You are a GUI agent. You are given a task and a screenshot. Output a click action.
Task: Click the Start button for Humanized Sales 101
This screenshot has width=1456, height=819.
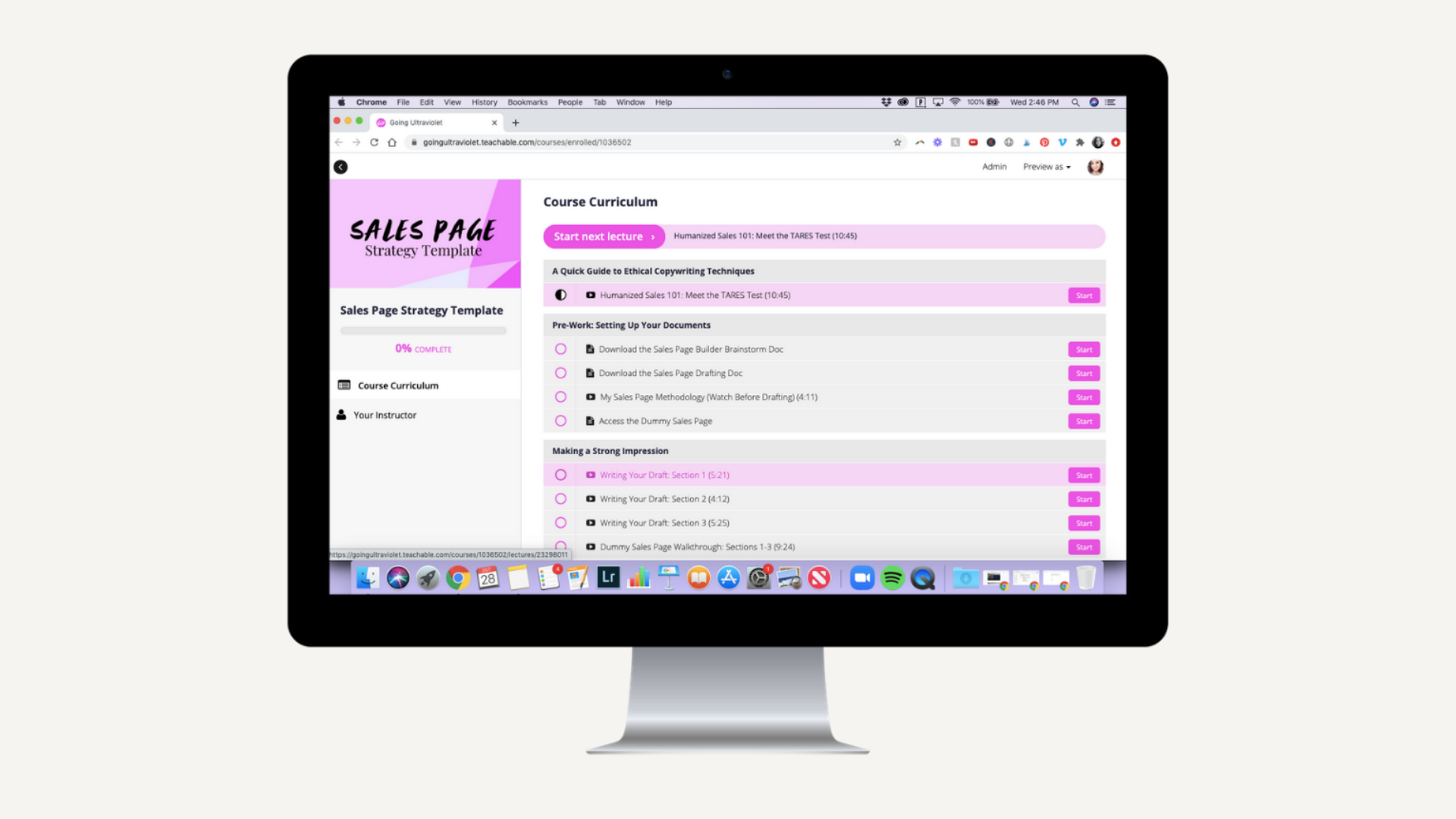pyautogui.click(x=1084, y=295)
